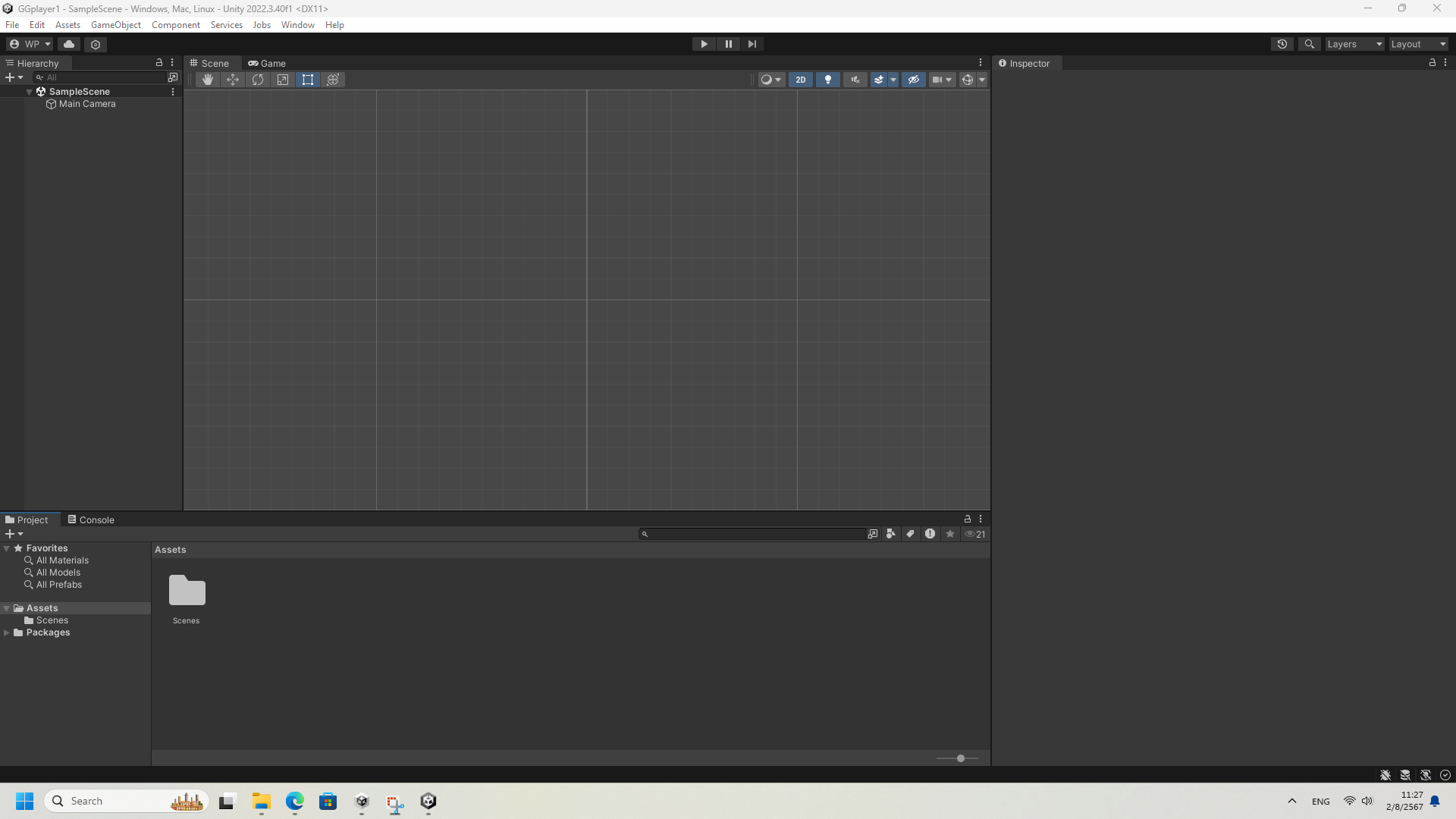1456x819 pixels.
Task: Select Main Camera in Hierarchy
Action: pyautogui.click(x=87, y=104)
